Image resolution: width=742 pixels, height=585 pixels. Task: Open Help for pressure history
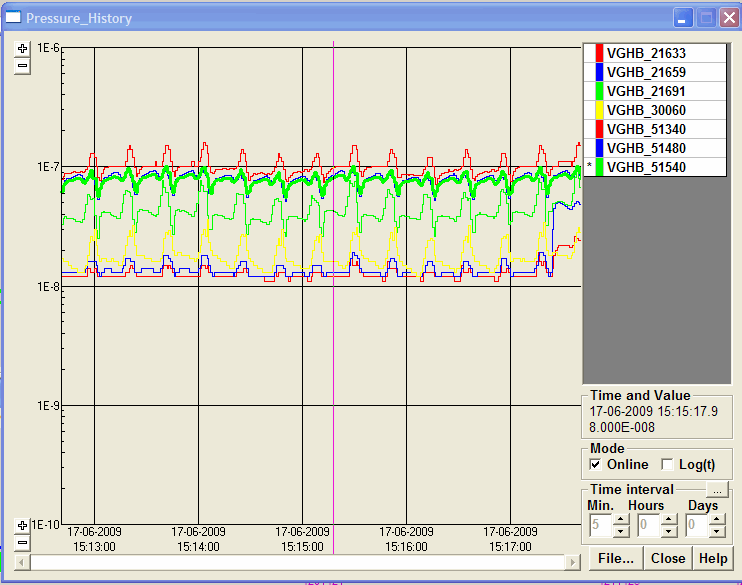pyautogui.click(x=713, y=558)
